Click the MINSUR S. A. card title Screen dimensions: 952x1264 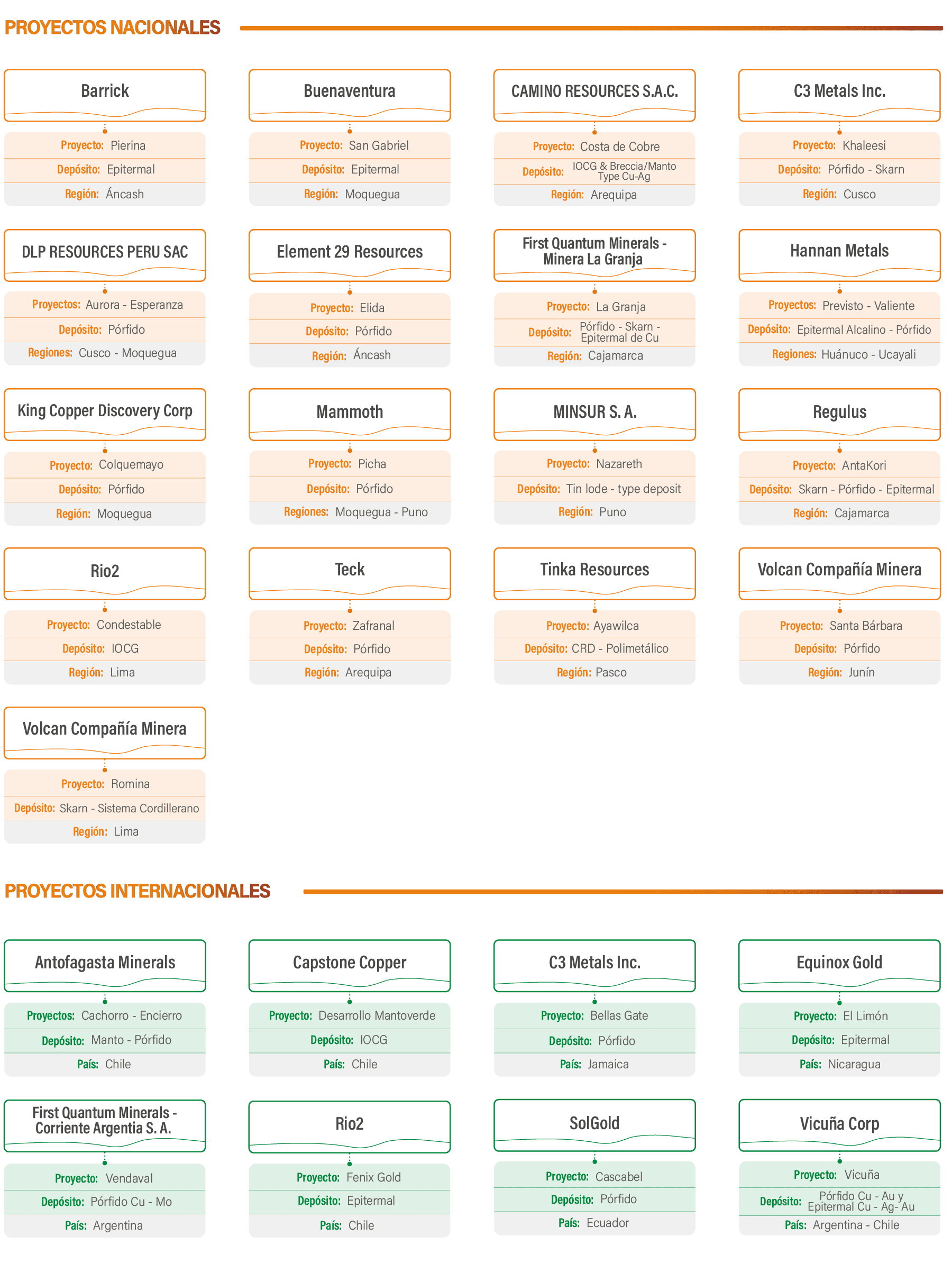(595, 411)
